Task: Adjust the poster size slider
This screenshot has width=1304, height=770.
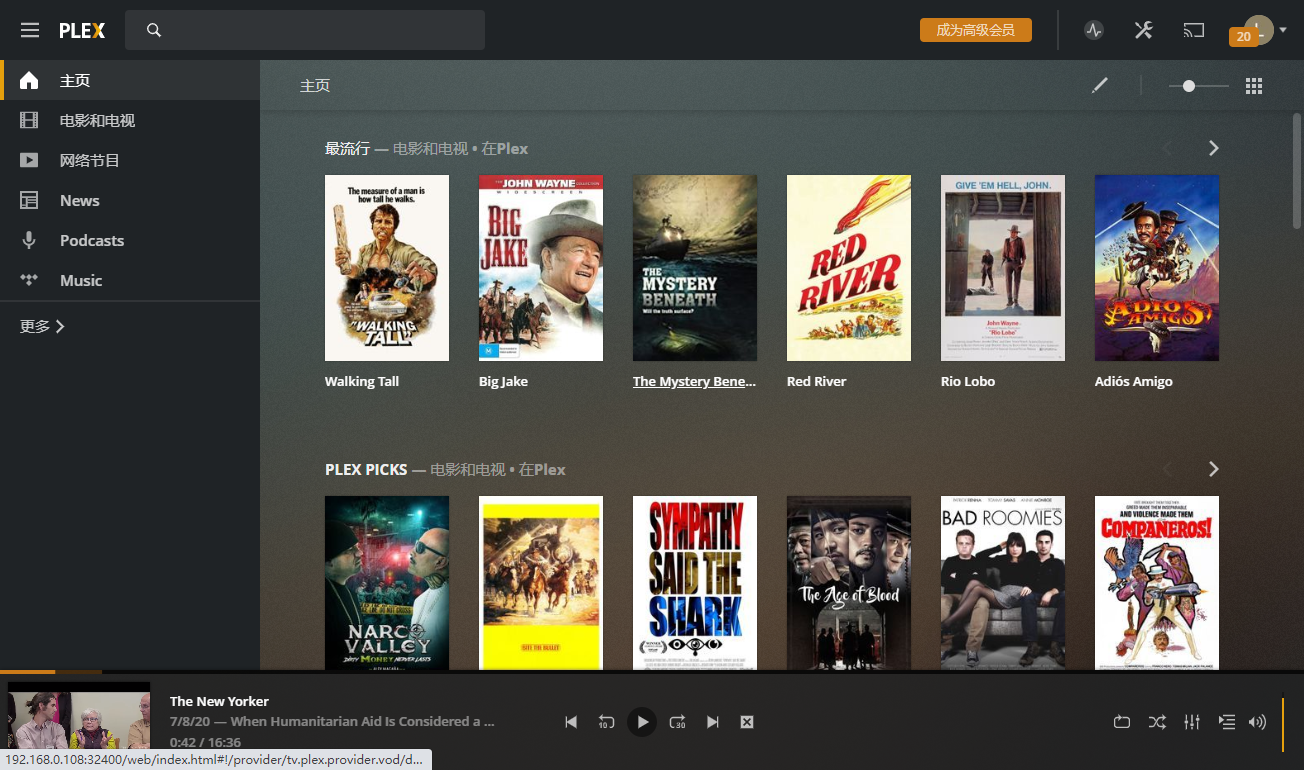Action: (x=1189, y=86)
